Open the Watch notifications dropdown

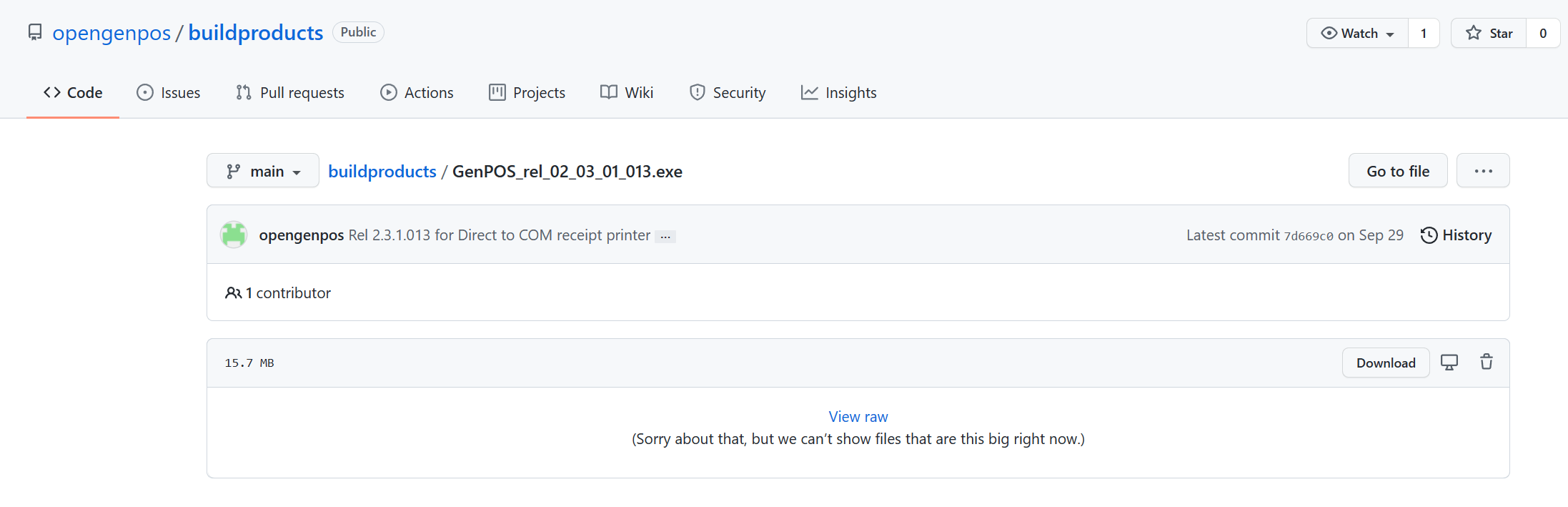pyautogui.click(x=1357, y=34)
